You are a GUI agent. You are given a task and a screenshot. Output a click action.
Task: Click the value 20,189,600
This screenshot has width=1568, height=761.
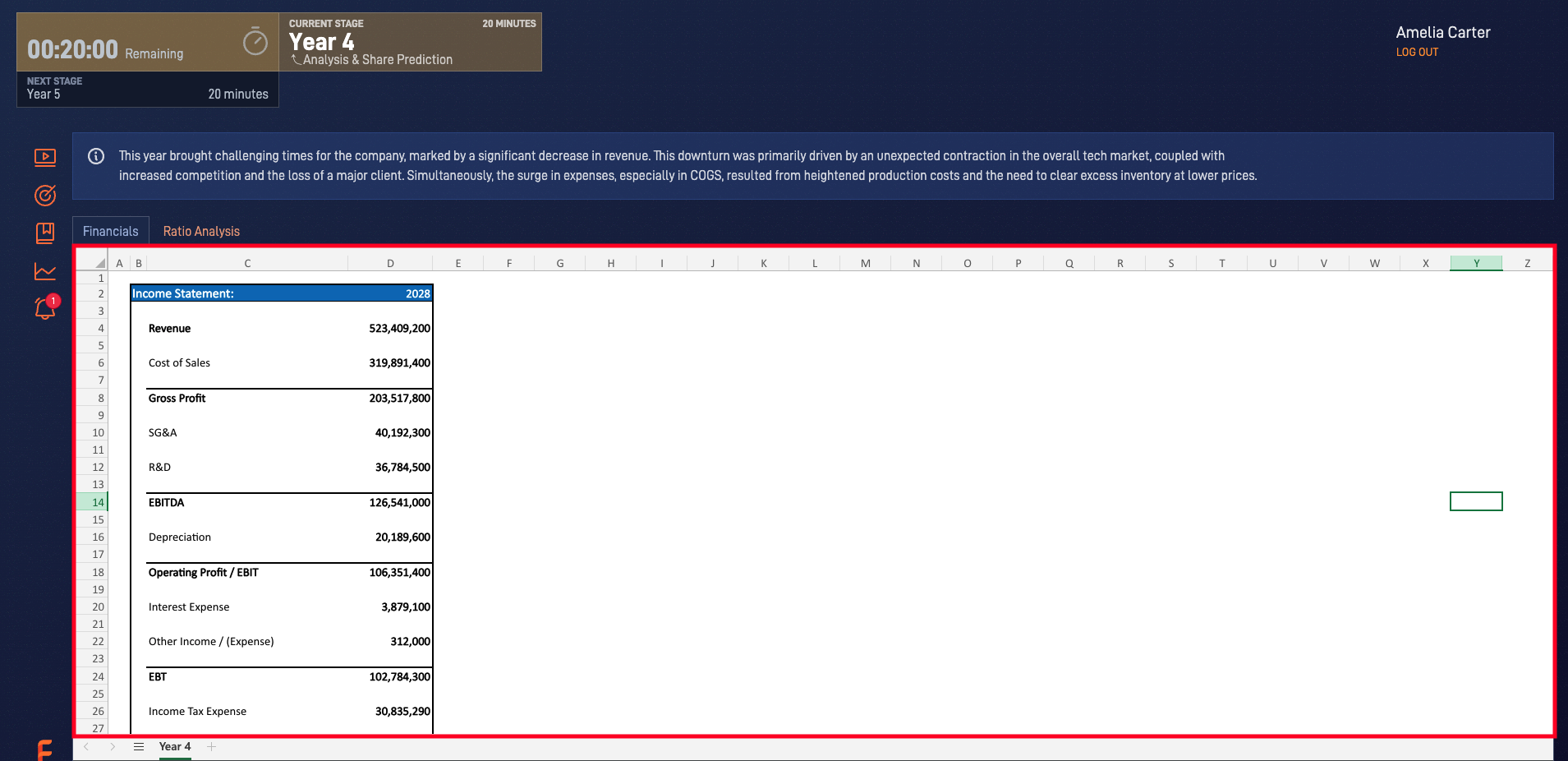[x=402, y=537]
